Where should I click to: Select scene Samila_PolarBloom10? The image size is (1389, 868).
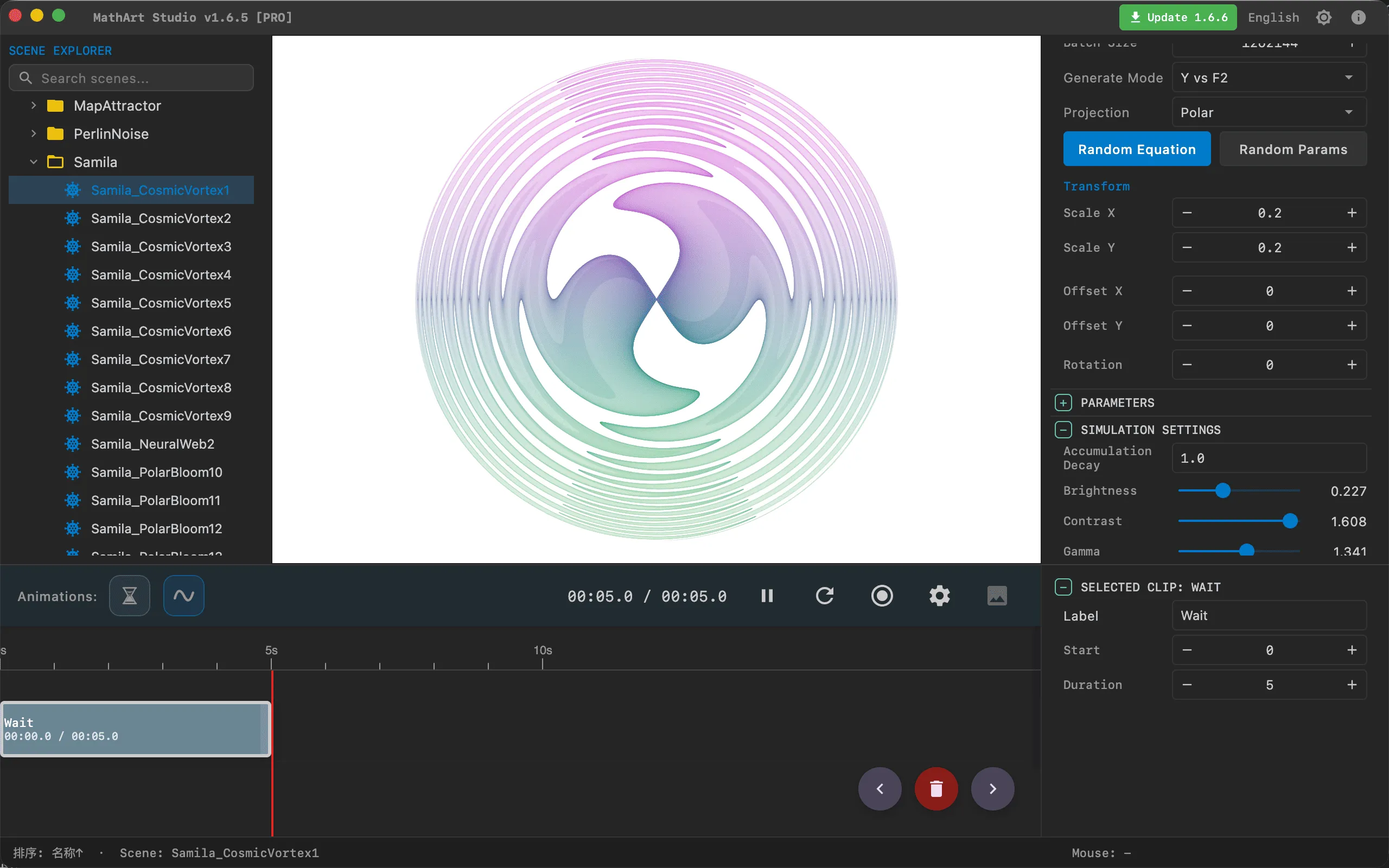pos(131,472)
